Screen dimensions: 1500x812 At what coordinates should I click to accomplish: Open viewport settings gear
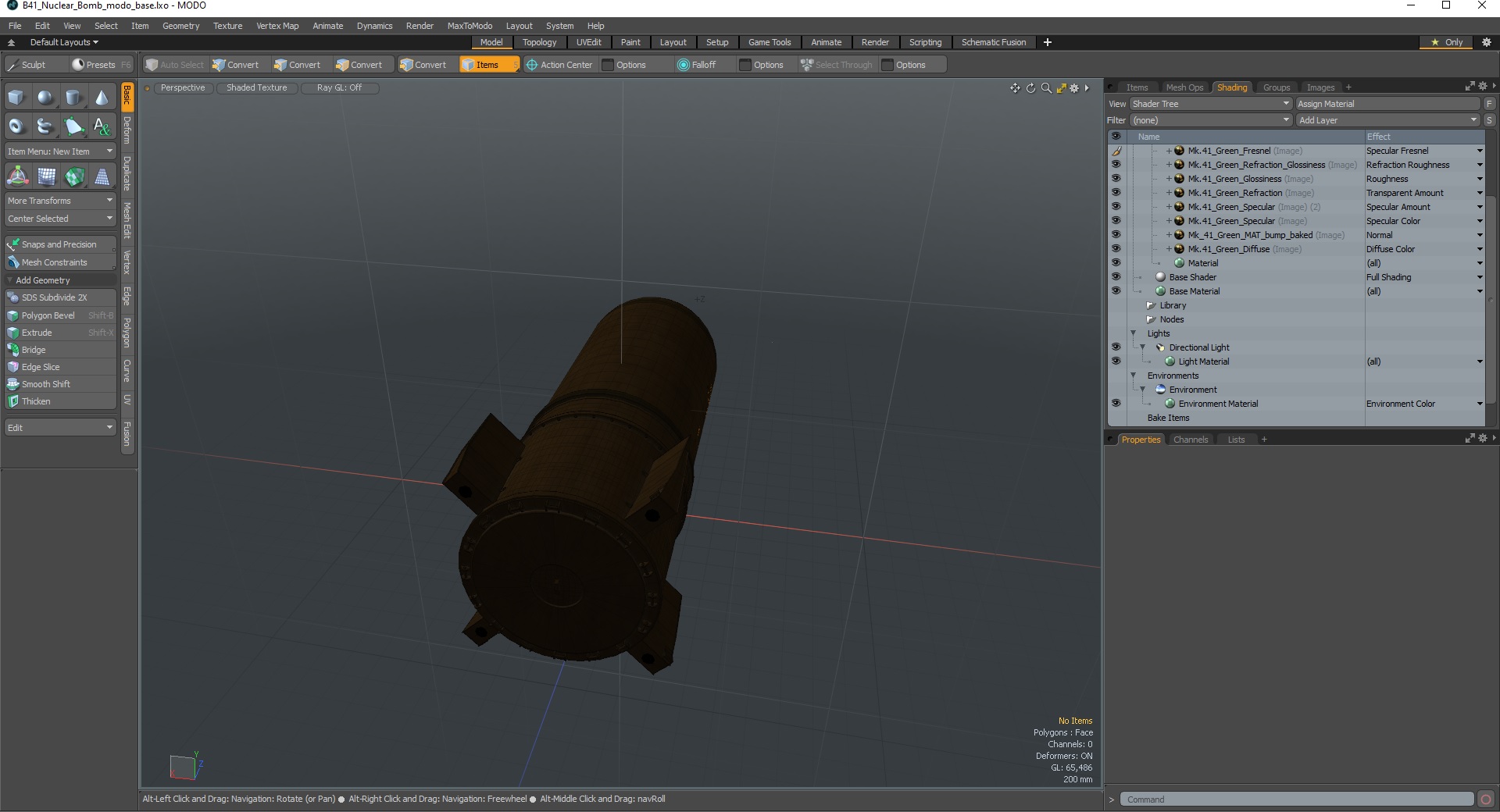(x=1075, y=88)
